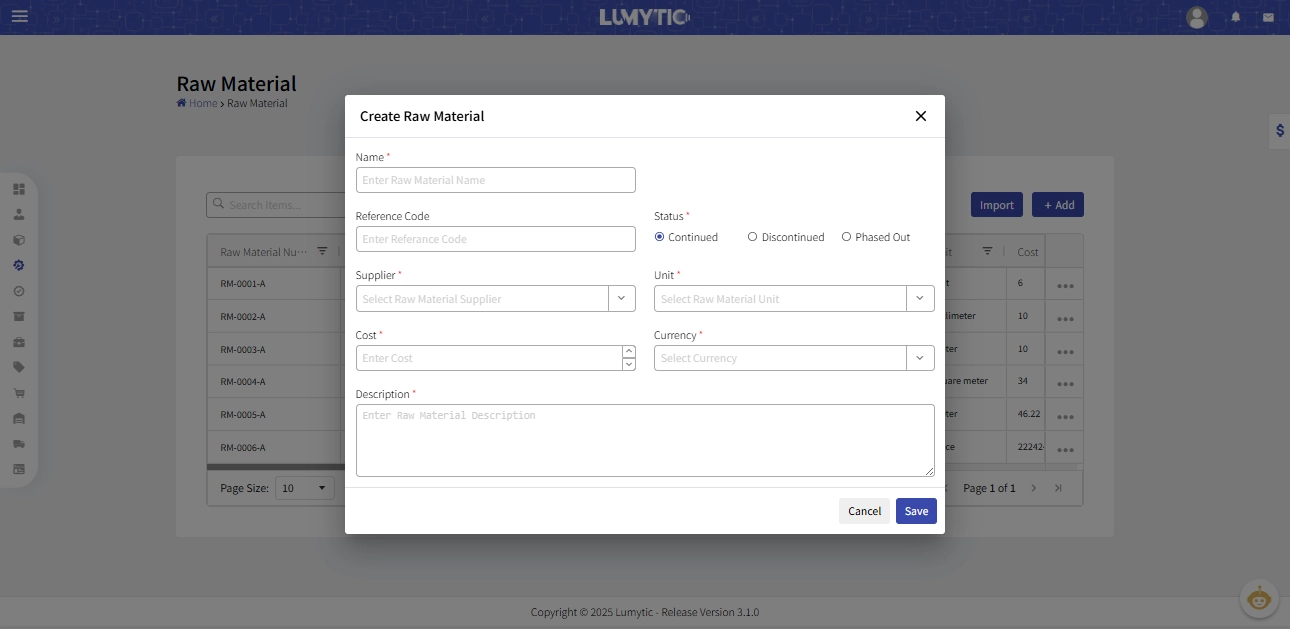Open the Unit dropdown list
Screen dimensions: 1290x629
pyautogui.click(x=920, y=298)
